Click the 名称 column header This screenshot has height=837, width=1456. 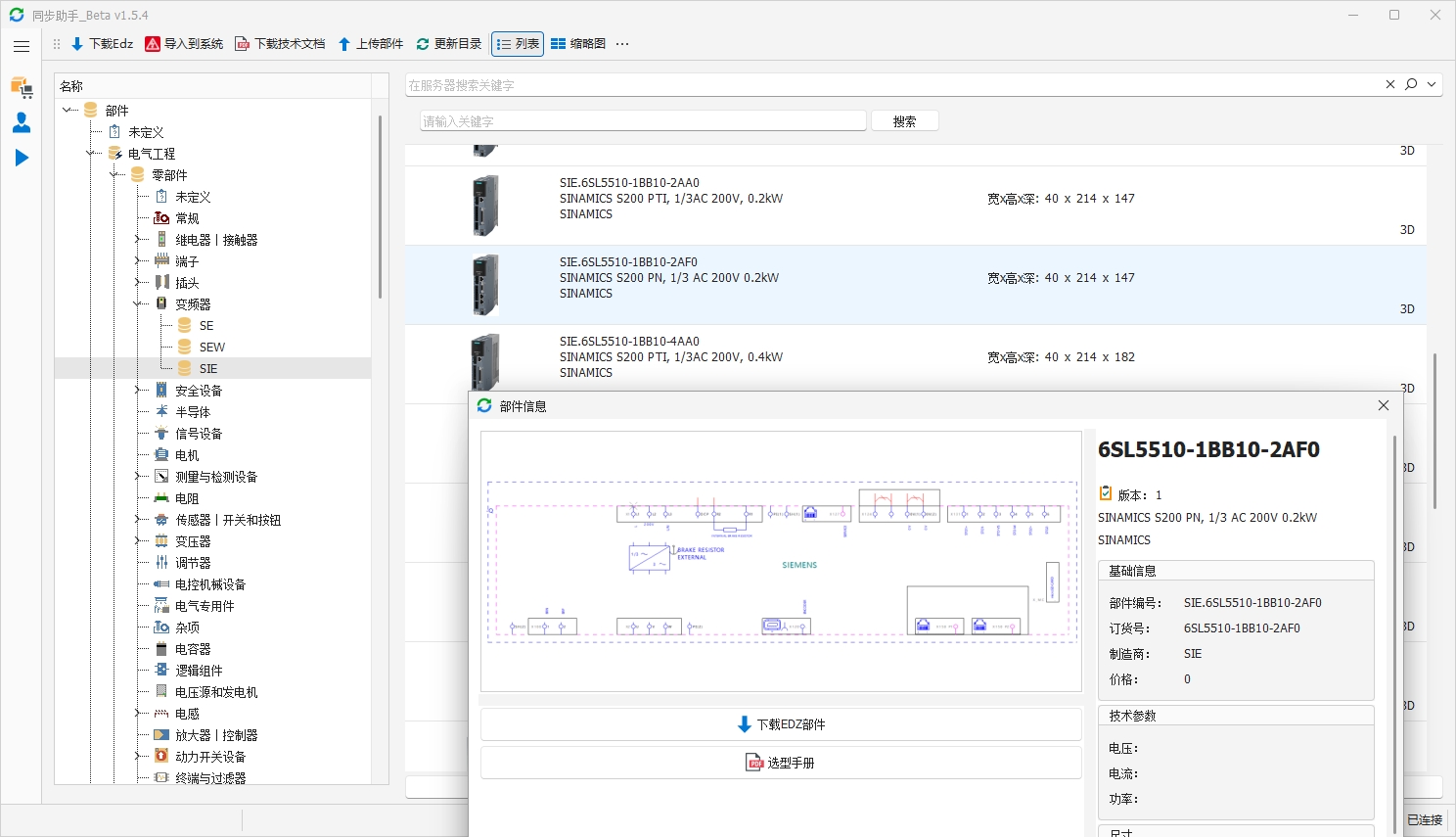212,86
